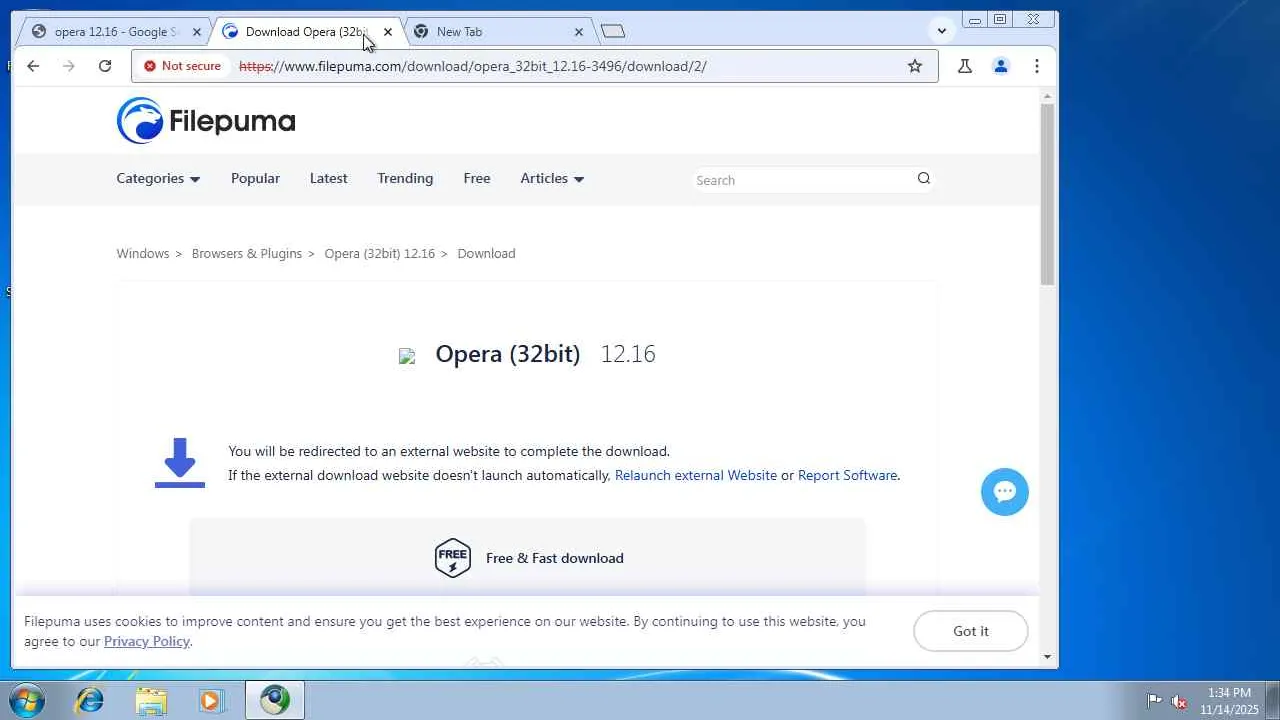Screen dimensions: 1280x720
Task: Launch Internet Explorer from the taskbar
Action: 90,700
